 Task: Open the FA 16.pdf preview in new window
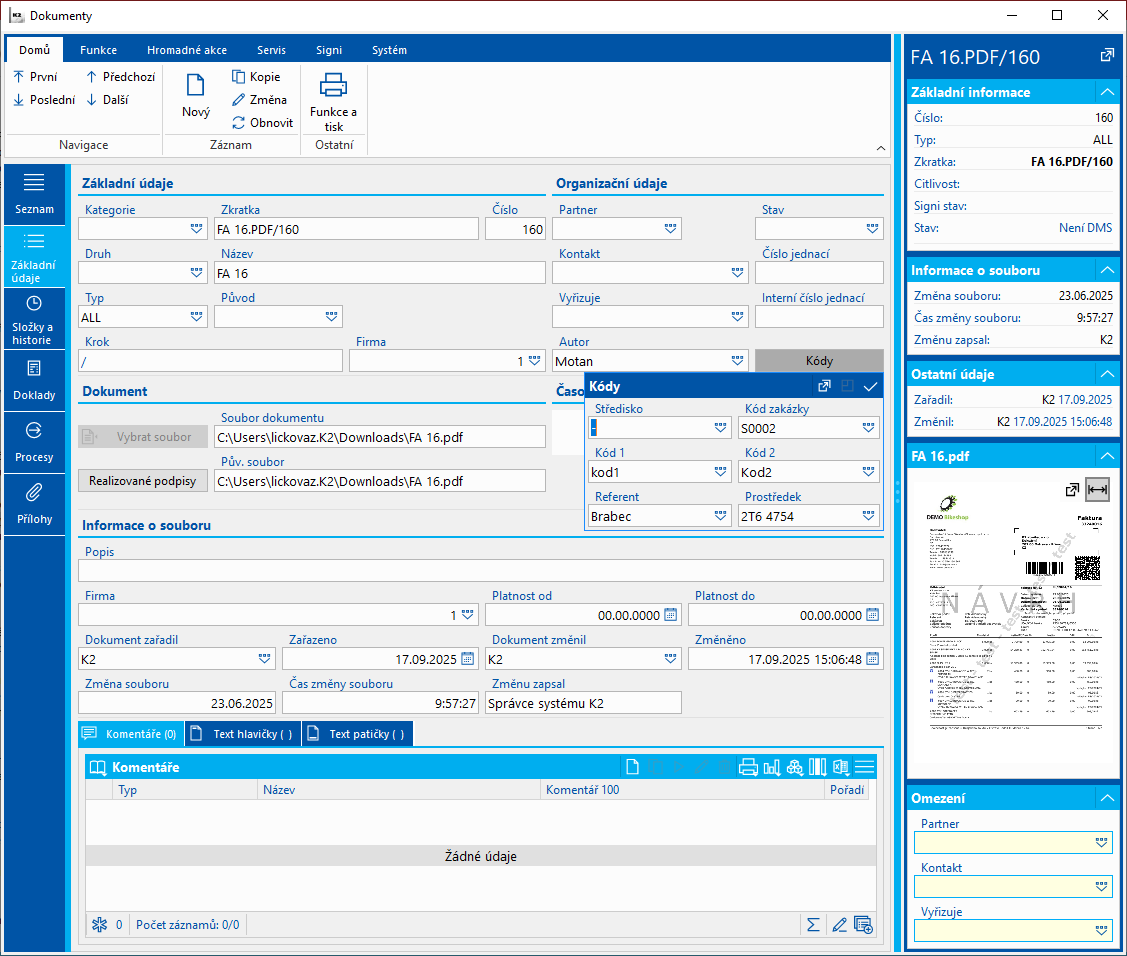[x=1072, y=490]
